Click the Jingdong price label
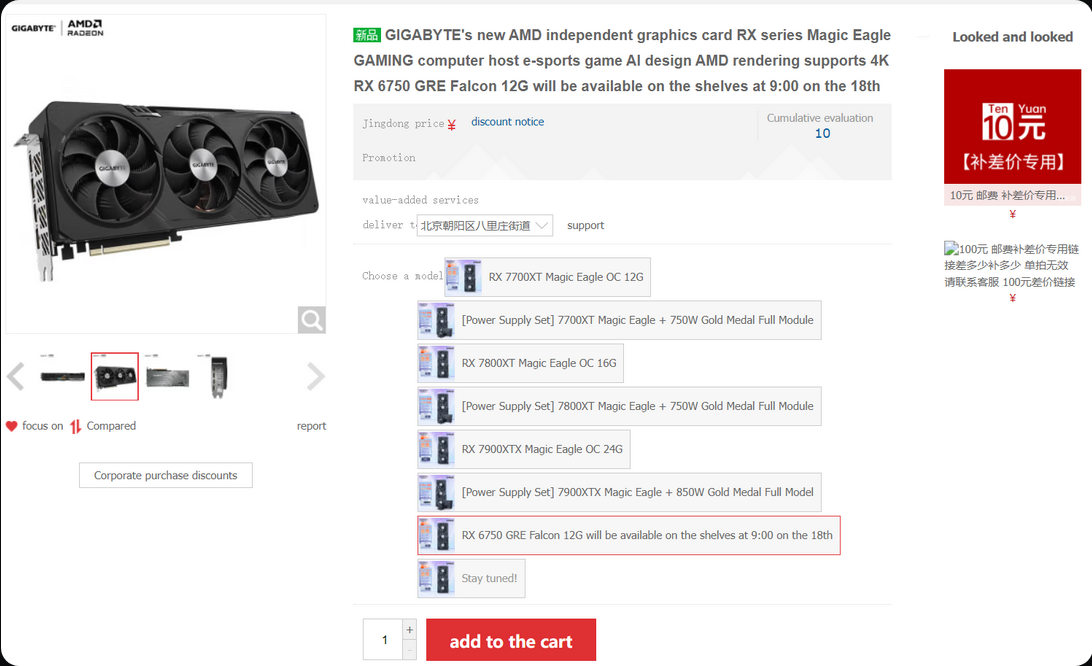1092x666 pixels. [x=403, y=123]
